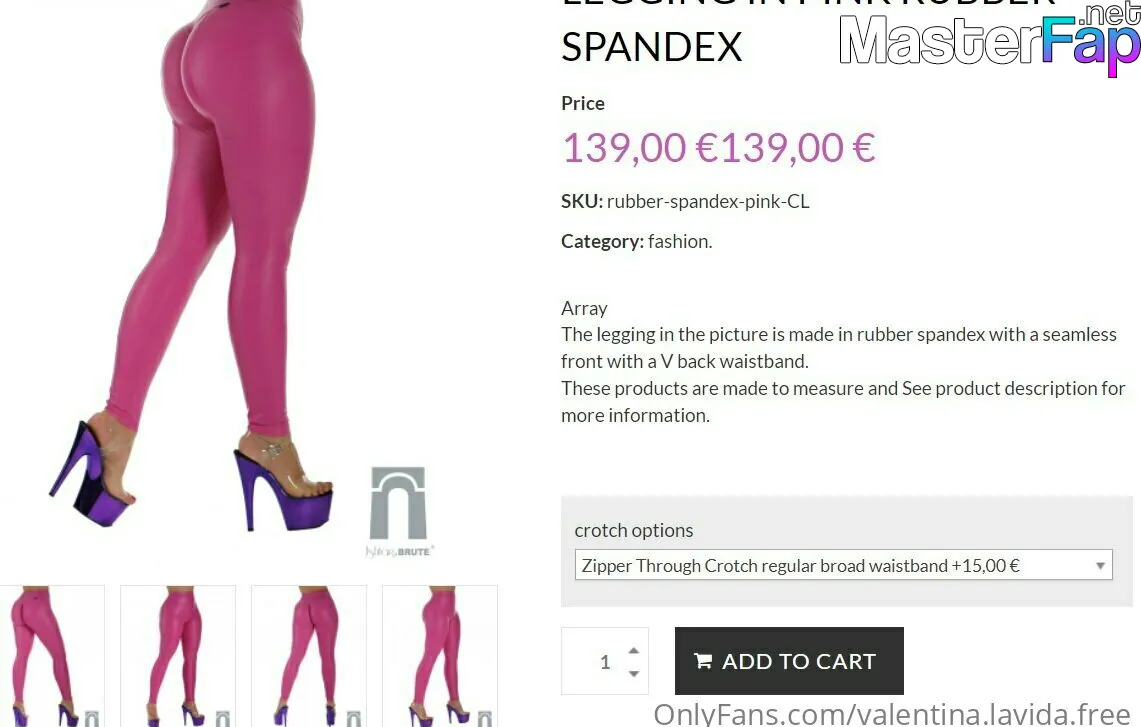Click the crotch options label
Viewport: 1141px width, 727px height.
tap(634, 531)
